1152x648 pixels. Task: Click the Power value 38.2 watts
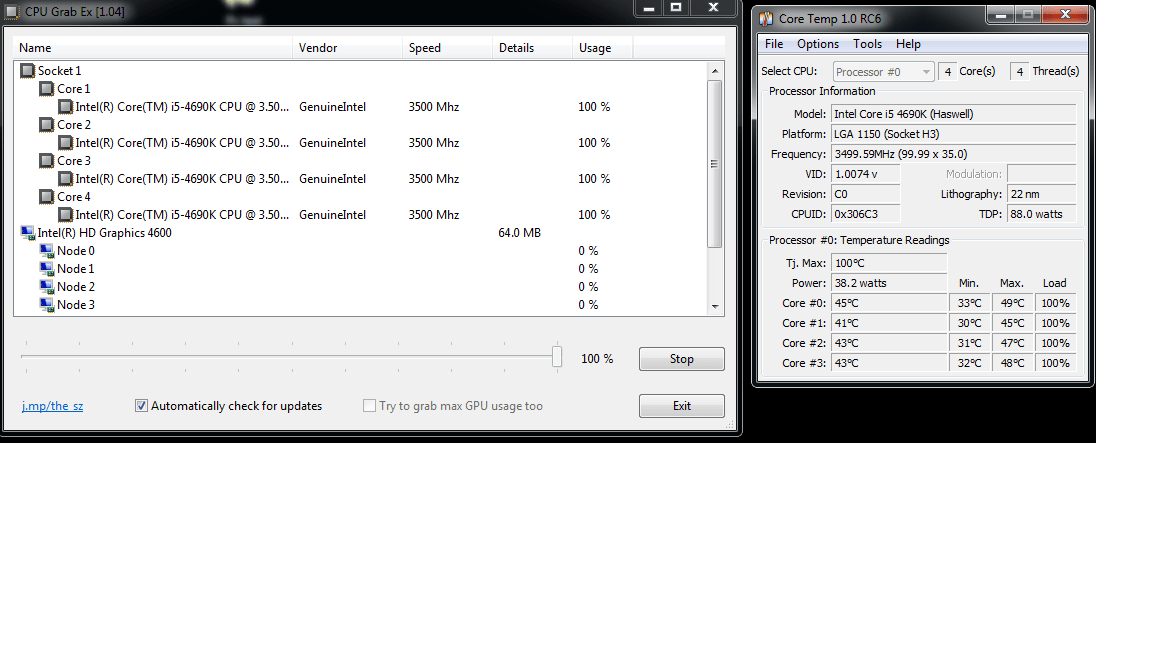pos(889,283)
